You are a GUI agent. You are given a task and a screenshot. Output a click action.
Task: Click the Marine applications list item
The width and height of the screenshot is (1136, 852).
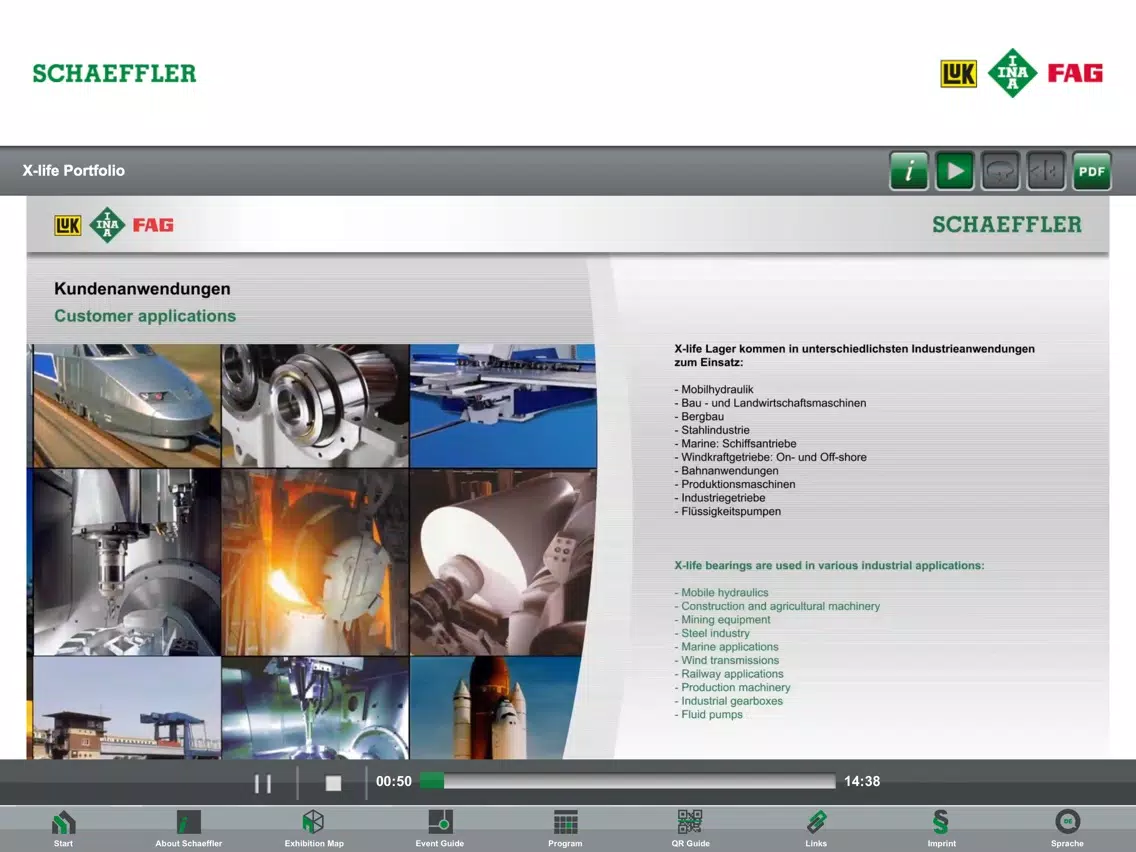(727, 647)
